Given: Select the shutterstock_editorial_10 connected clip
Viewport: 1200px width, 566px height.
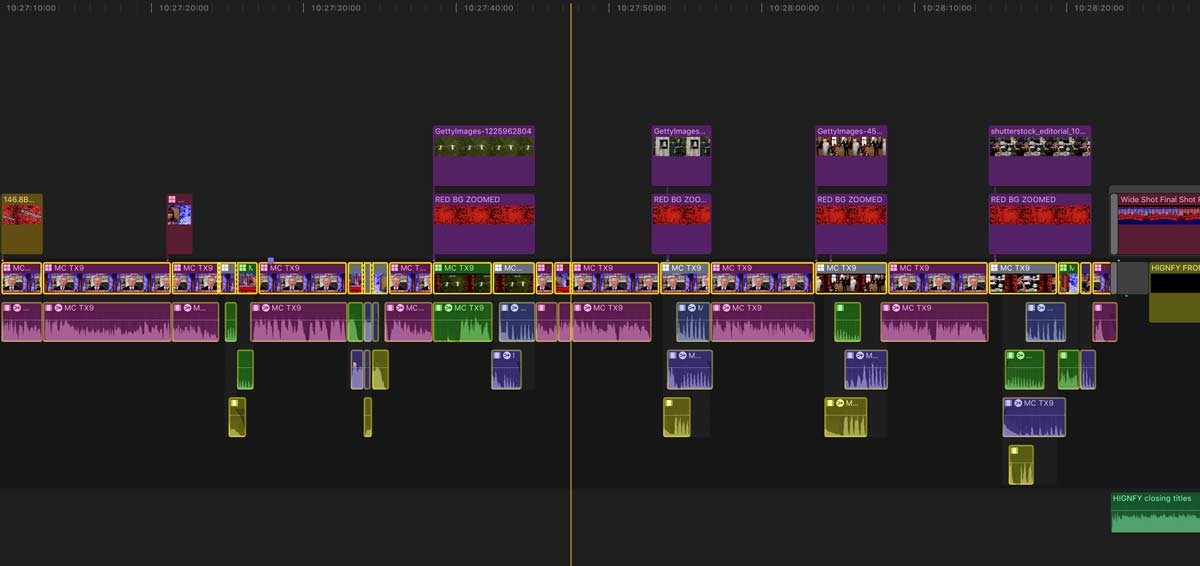Looking at the screenshot, I should 1040,155.
